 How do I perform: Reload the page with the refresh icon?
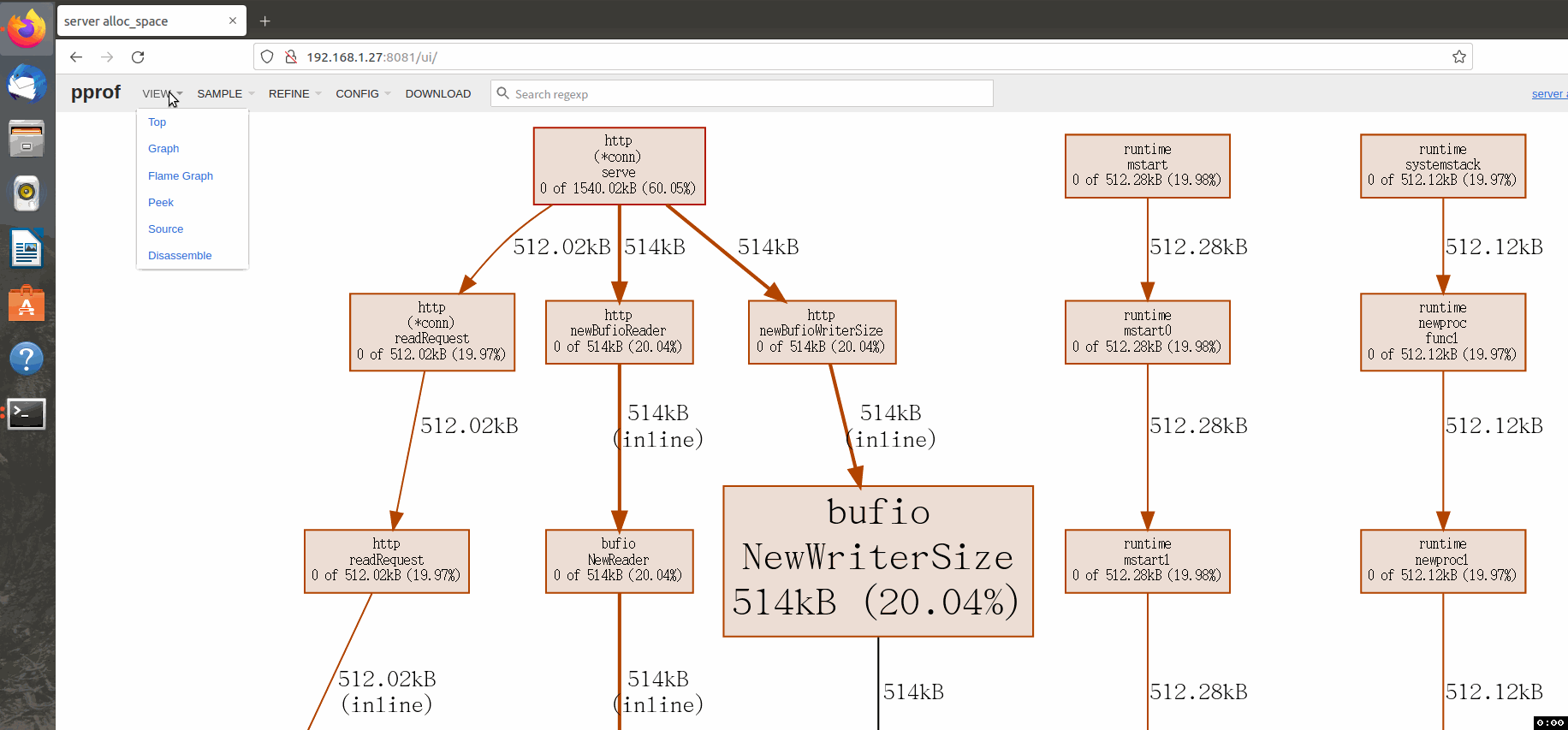click(138, 57)
